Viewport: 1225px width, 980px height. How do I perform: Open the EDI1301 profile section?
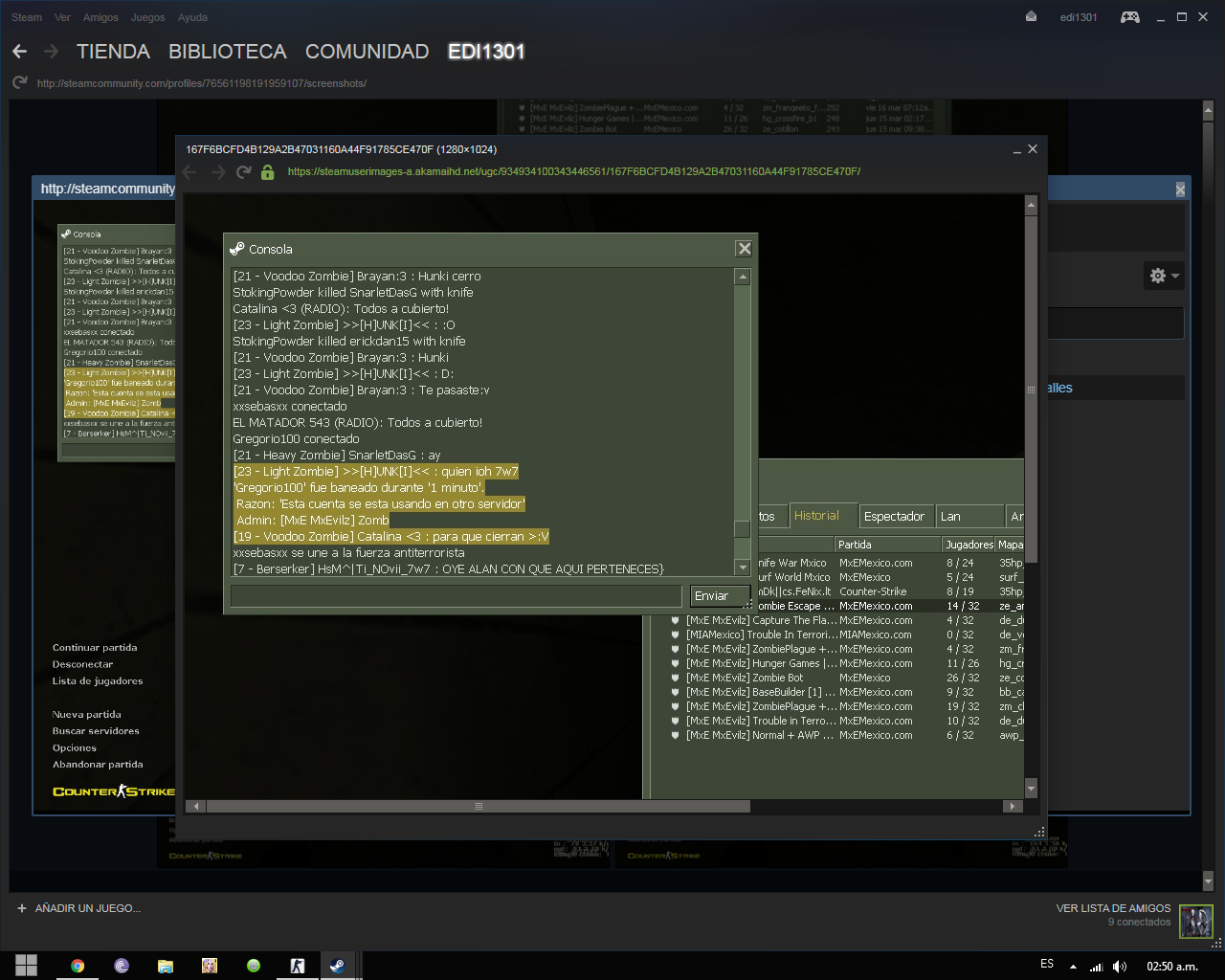pos(486,52)
